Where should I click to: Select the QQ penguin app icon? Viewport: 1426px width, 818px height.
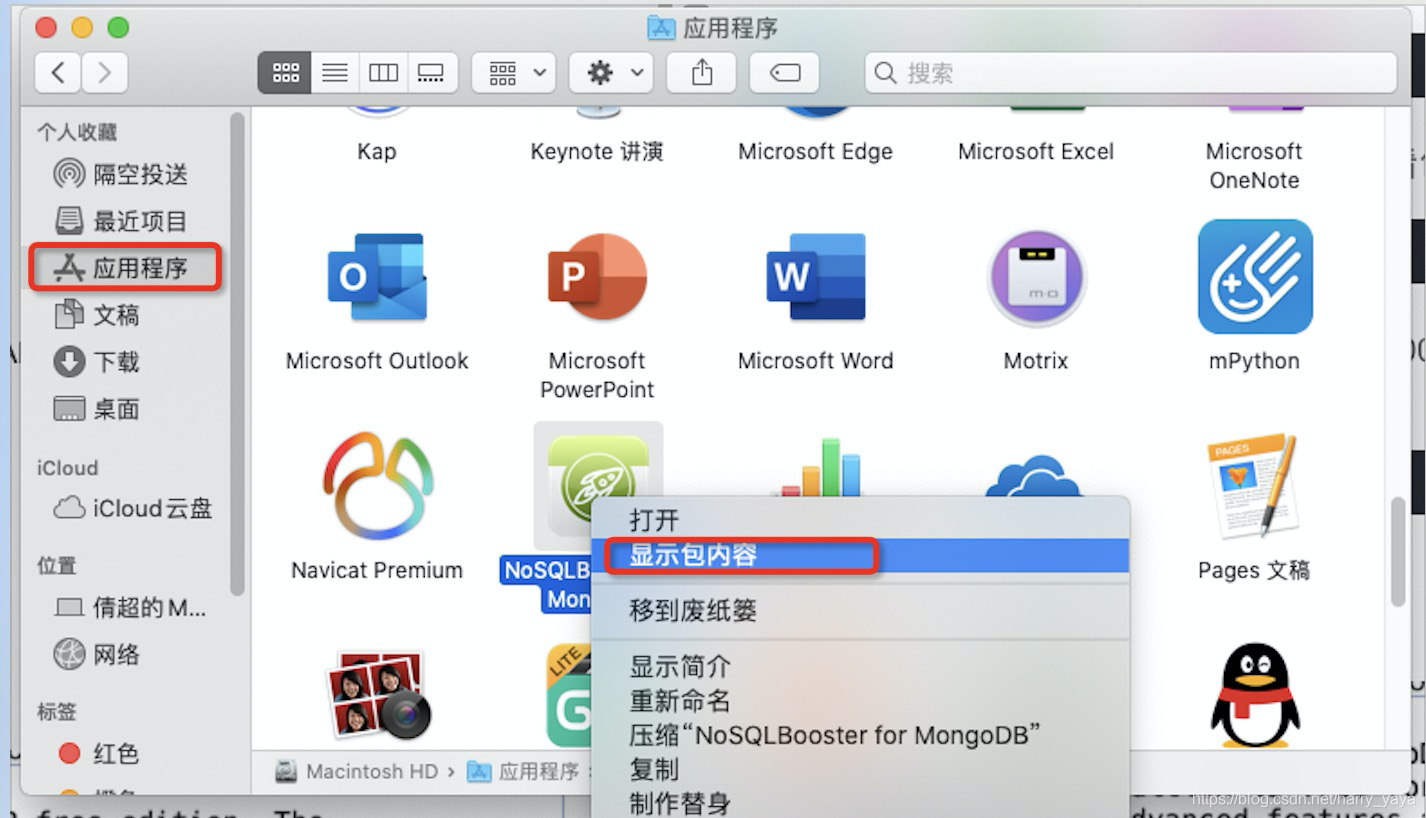[1255, 695]
